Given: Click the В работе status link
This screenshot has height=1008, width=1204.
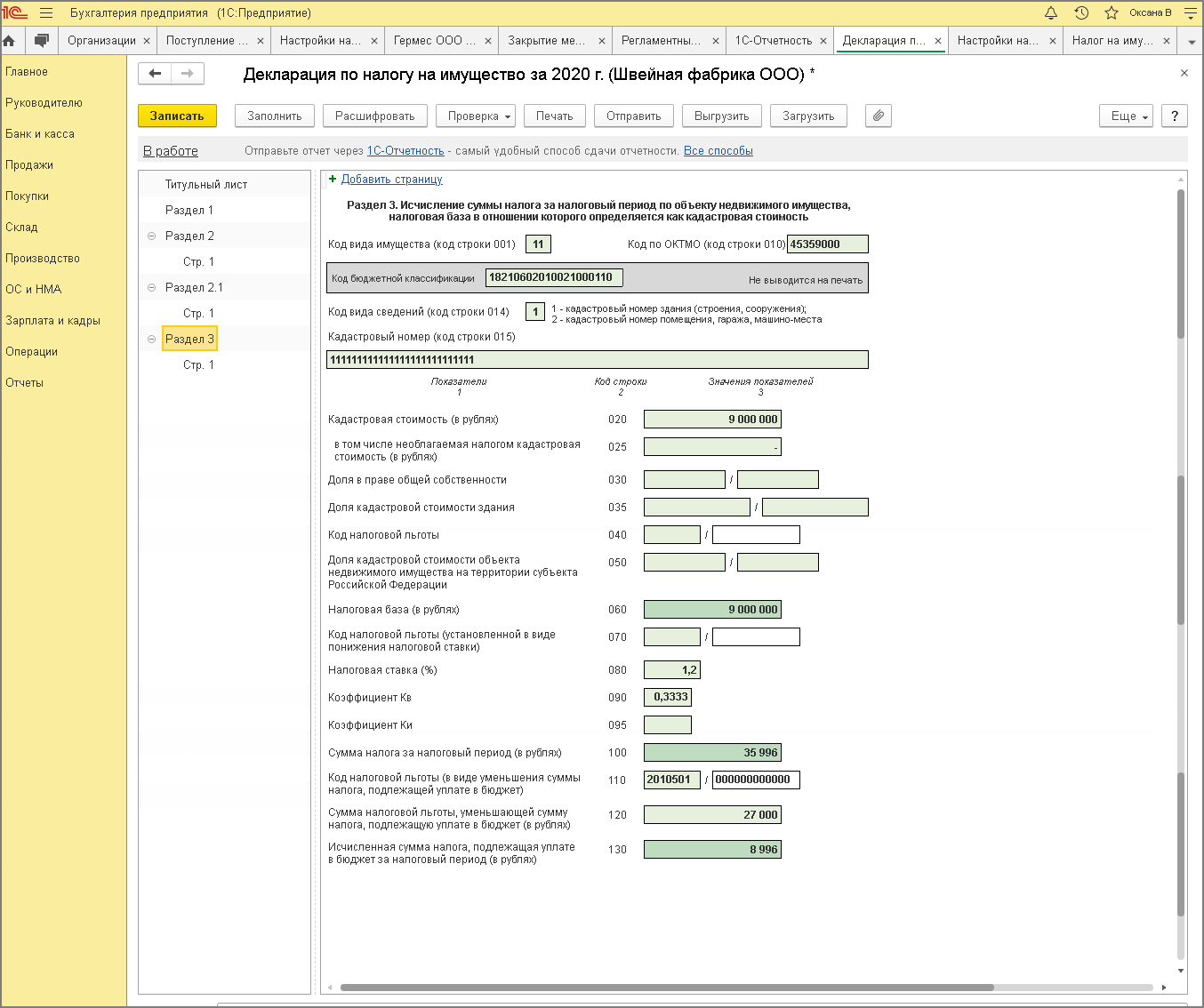Looking at the screenshot, I should coord(171,151).
